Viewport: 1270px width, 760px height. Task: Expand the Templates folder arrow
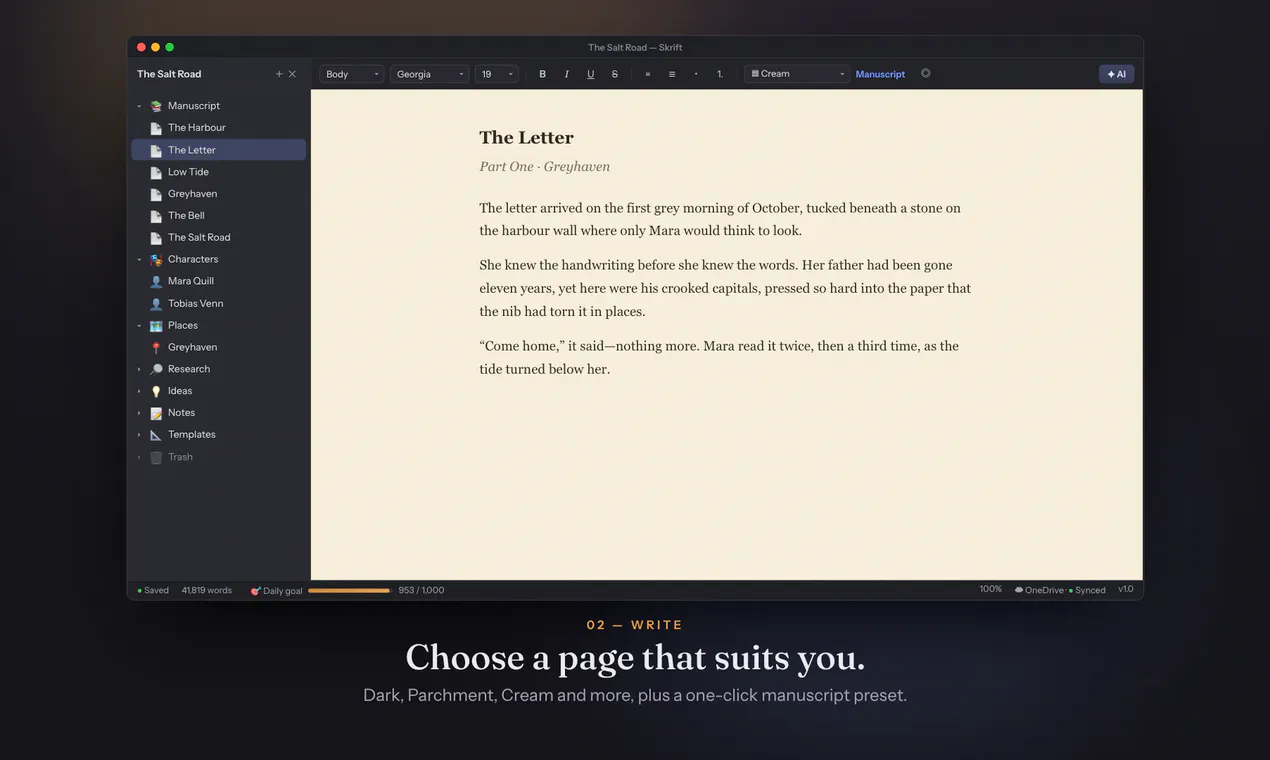click(139, 435)
